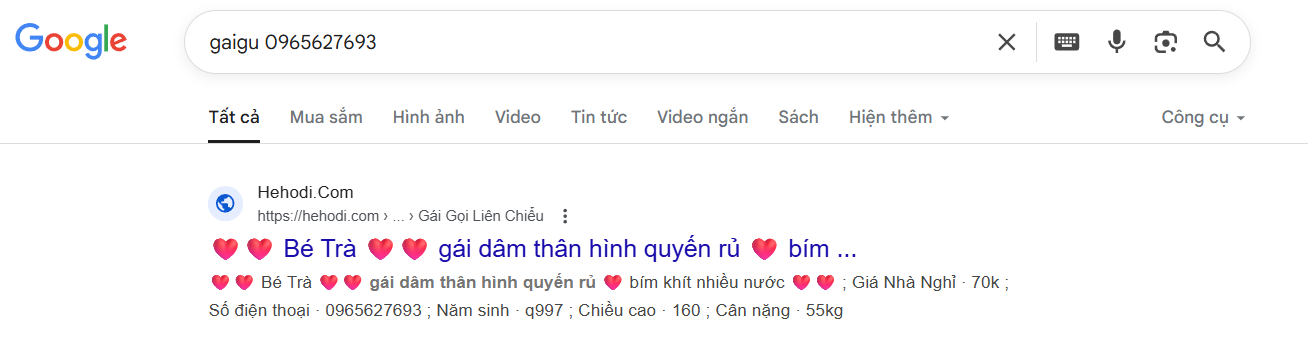Open the on-screen keyboard input tool
This screenshot has height=364, width=1308.
[1067, 42]
